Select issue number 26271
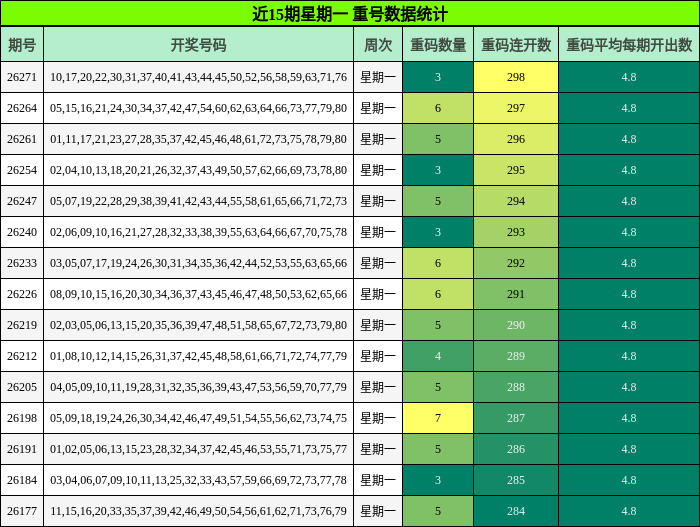 point(22,77)
